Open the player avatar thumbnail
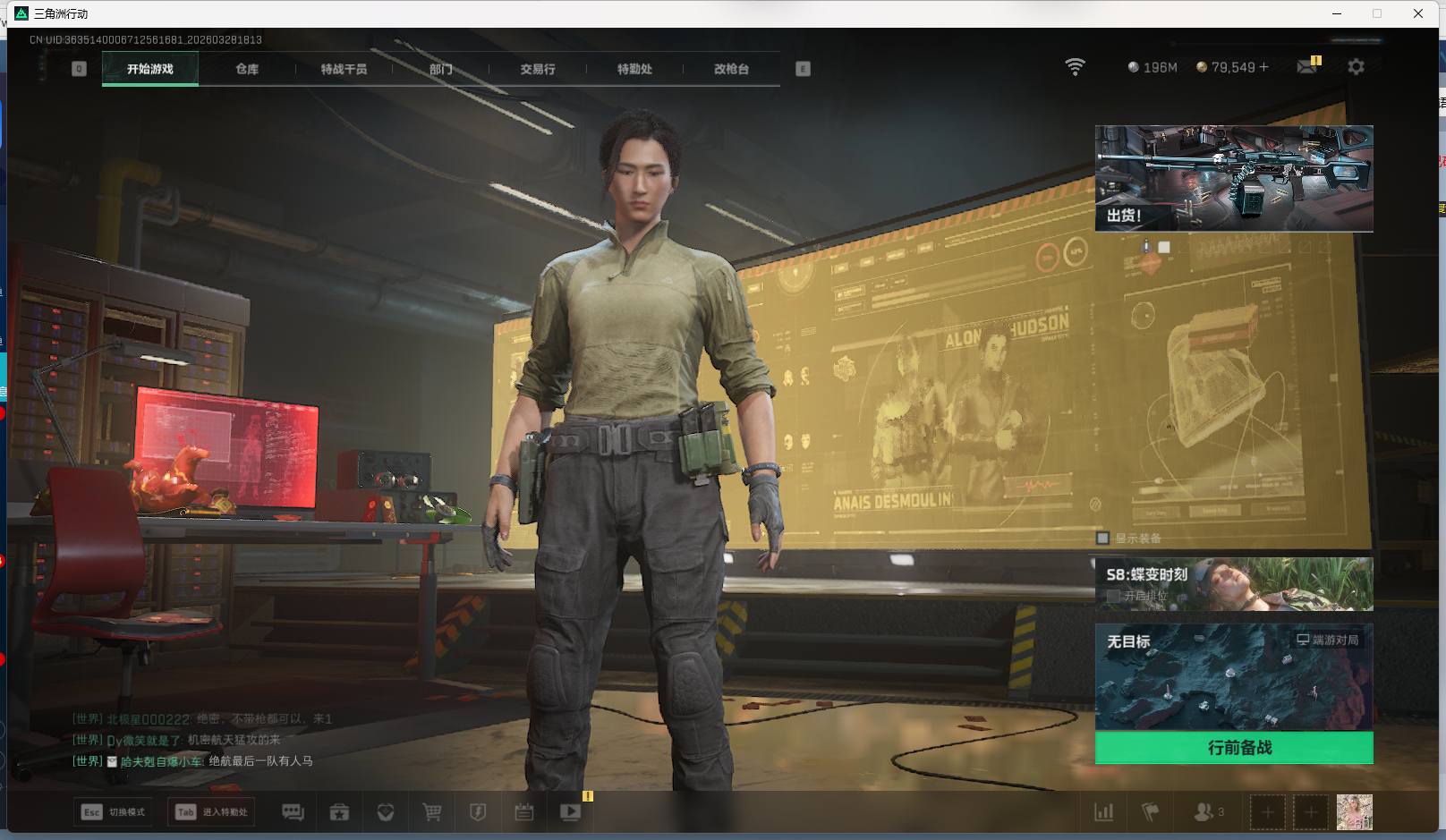The height and width of the screenshot is (840, 1446). pyautogui.click(x=1354, y=812)
